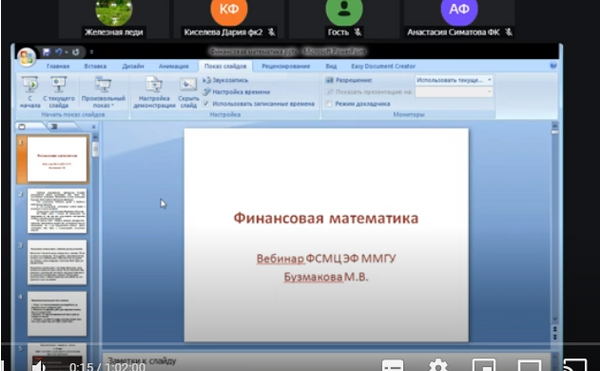Select the Показ слайдов tab
Screen dimensions: 600x371
coord(225,66)
